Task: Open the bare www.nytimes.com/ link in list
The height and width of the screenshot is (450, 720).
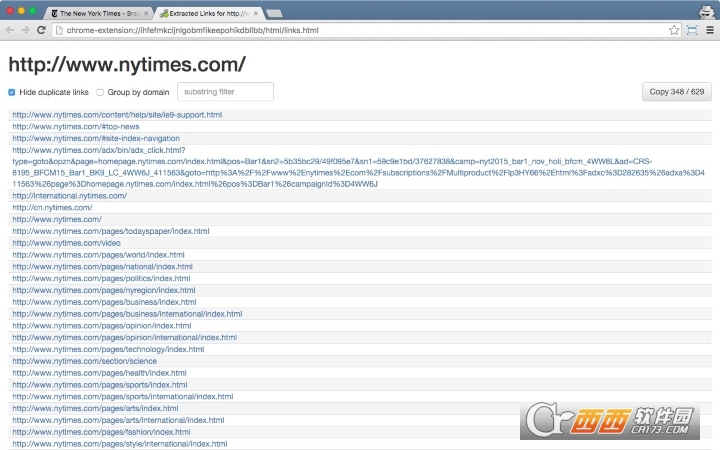Action: pos(57,219)
